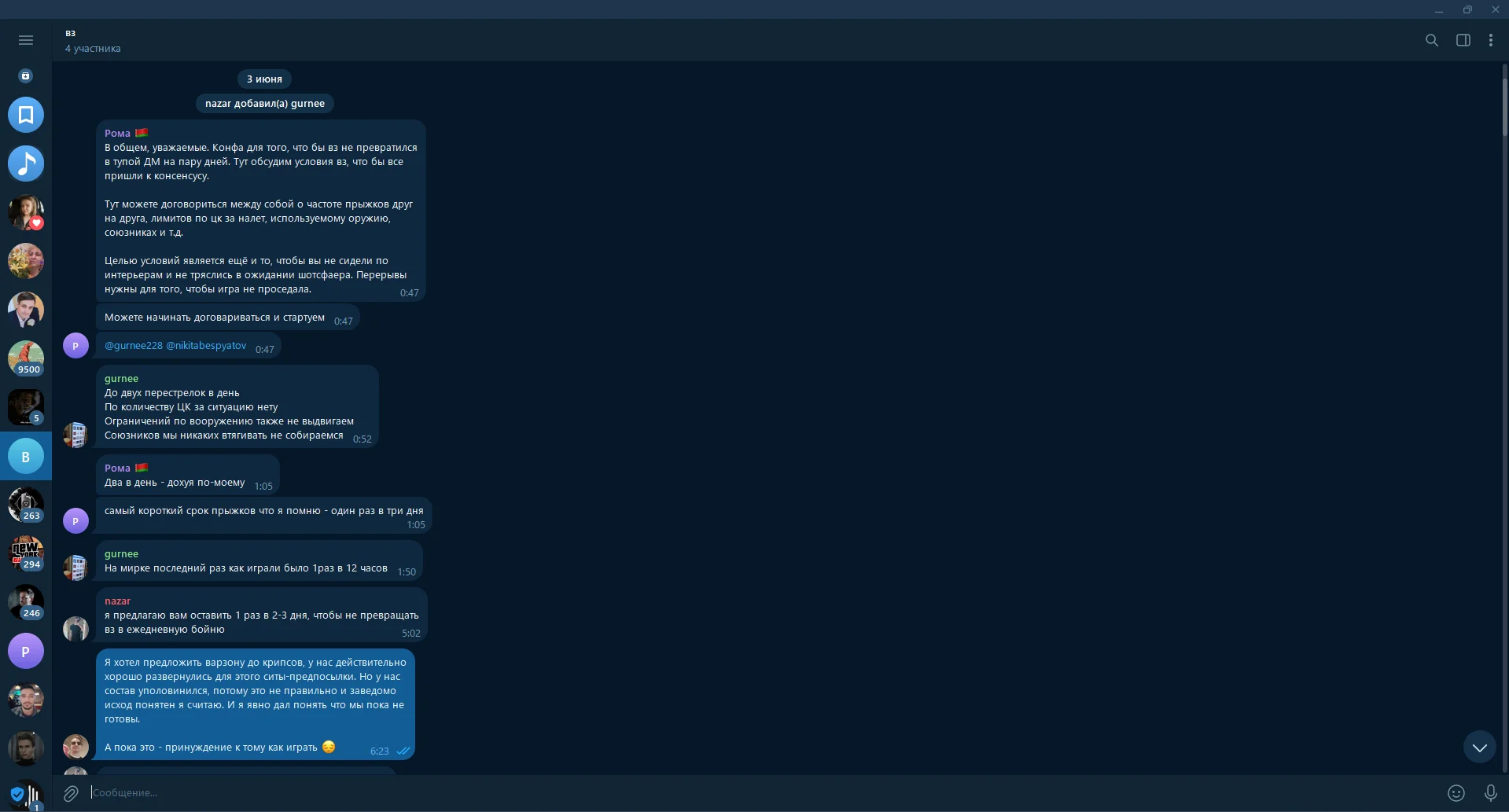Image resolution: width=1509 pixels, height=812 pixels.
Task: Attach a file with the paperclip
Action: [x=71, y=793]
